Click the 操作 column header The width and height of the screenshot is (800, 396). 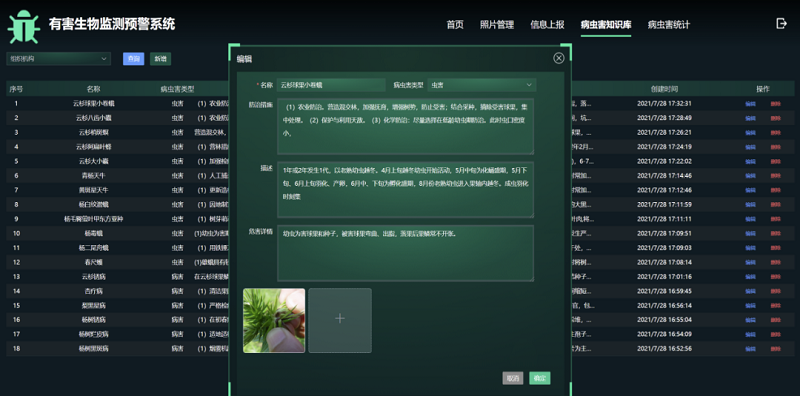click(x=763, y=89)
